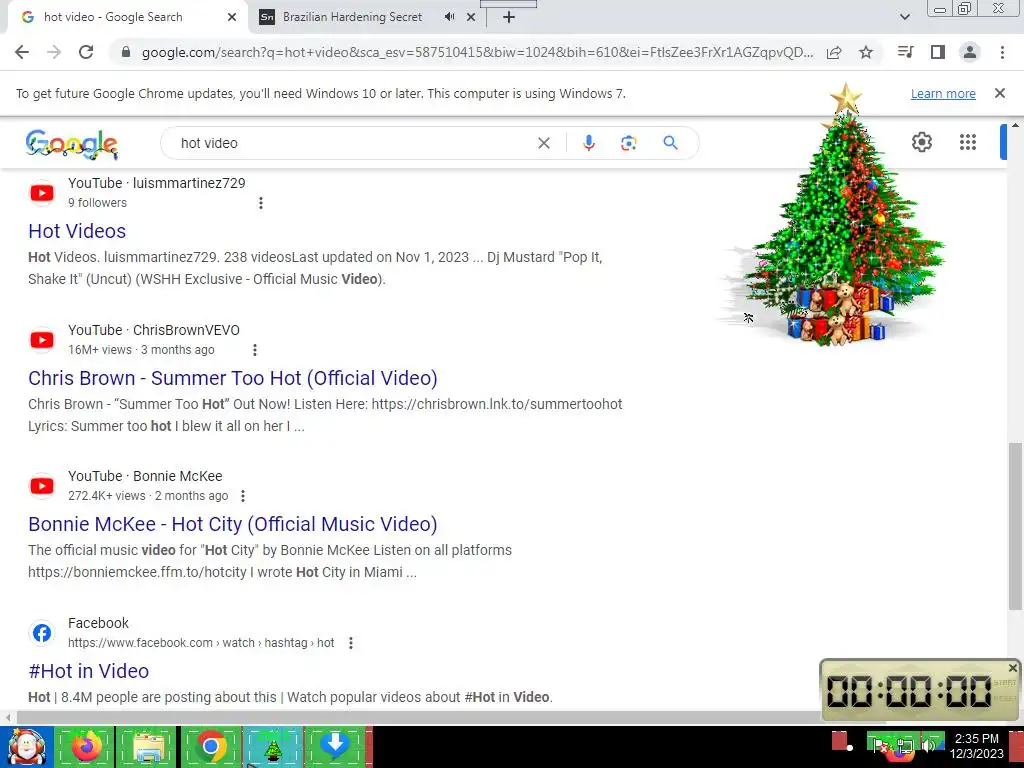
Task: Click the Chrome taskbar icon
Action: [210, 746]
